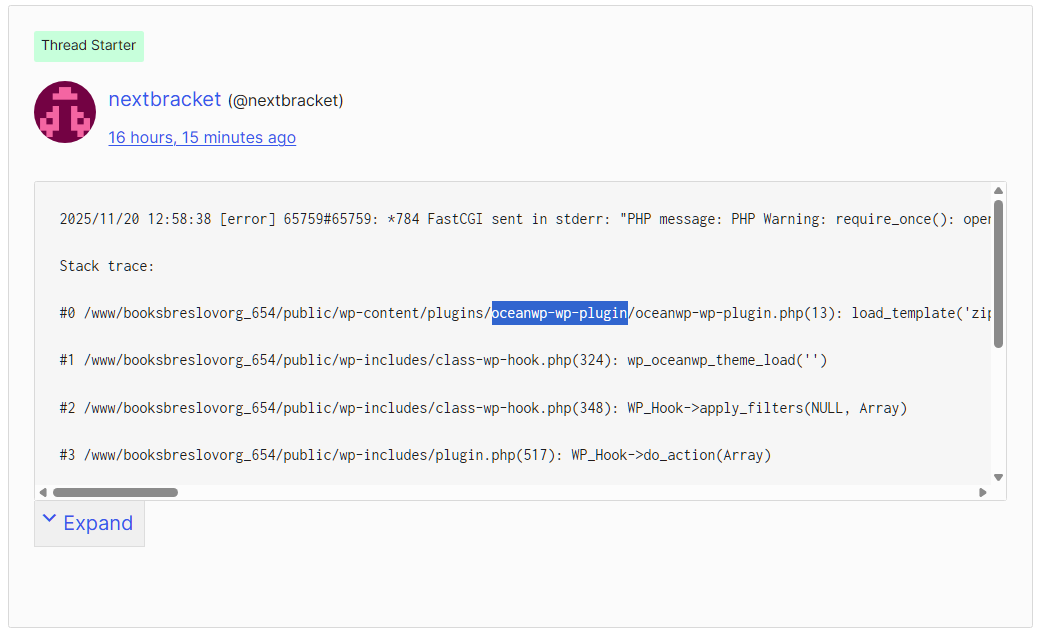Click the horizontal scrollbar thumb of code block
This screenshot has width=1040, height=637.
click(115, 492)
